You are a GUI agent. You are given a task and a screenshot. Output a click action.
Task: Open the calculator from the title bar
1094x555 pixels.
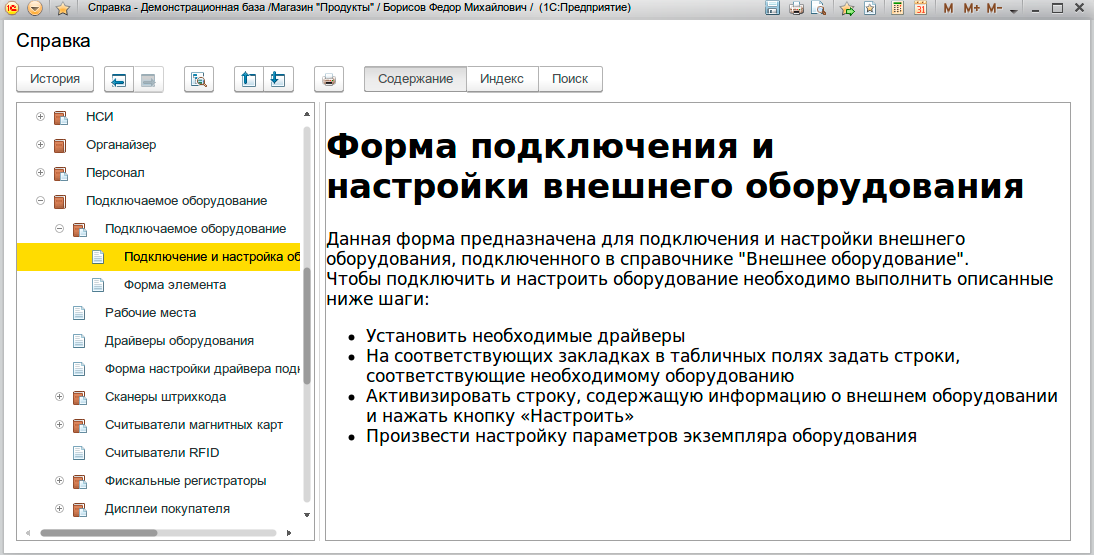click(x=897, y=9)
